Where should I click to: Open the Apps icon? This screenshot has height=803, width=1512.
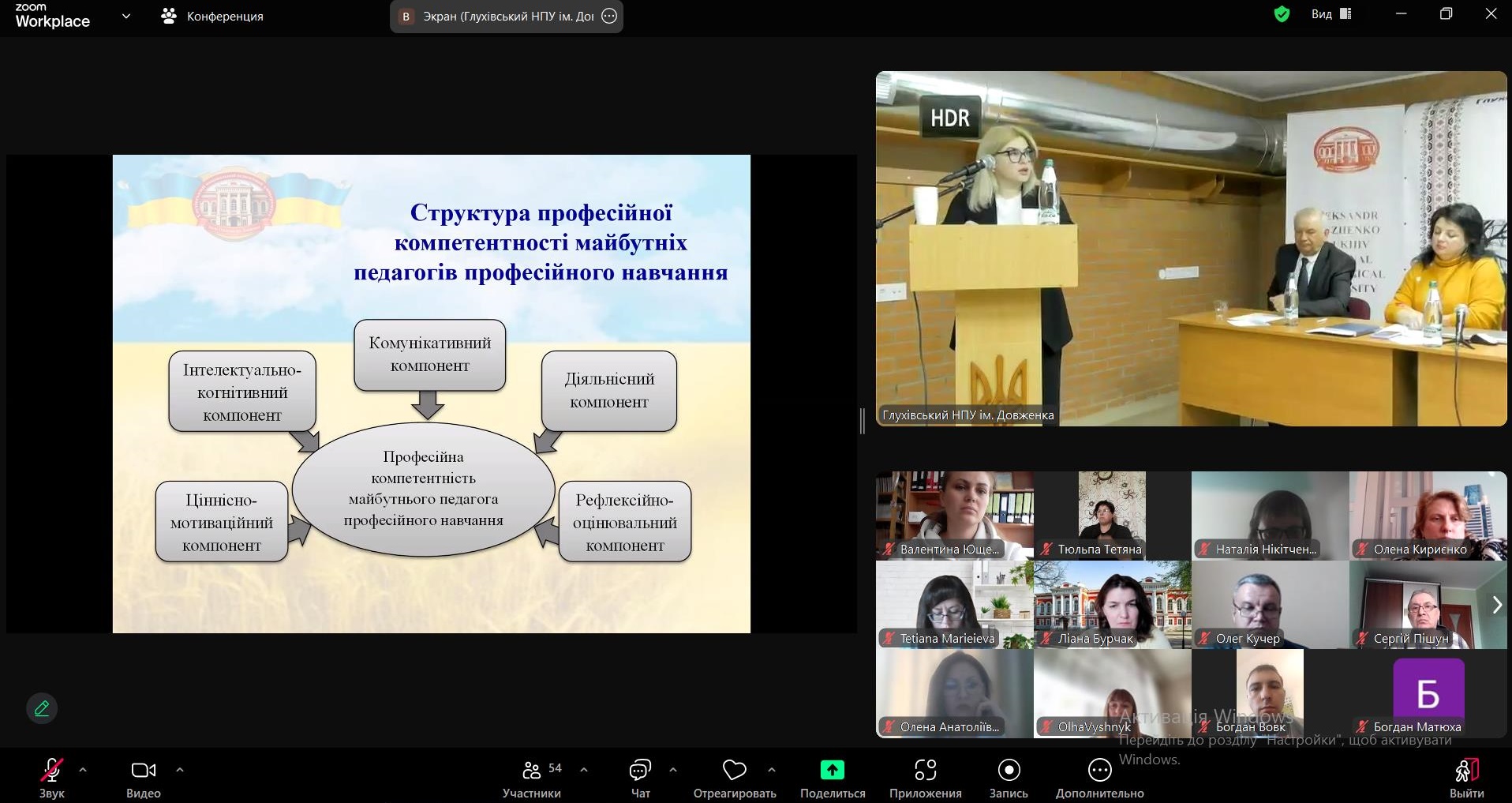click(x=925, y=770)
